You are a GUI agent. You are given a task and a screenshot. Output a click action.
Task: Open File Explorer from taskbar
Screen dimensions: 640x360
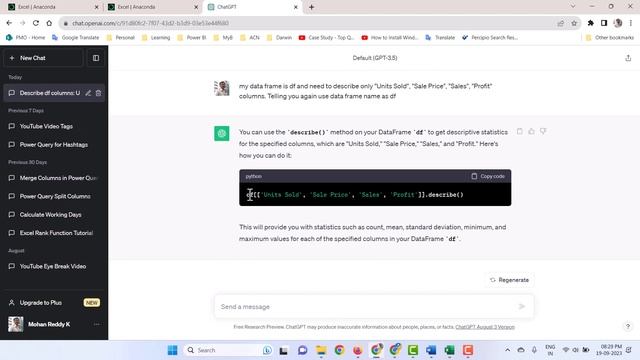pyautogui.click(x=321, y=350)
